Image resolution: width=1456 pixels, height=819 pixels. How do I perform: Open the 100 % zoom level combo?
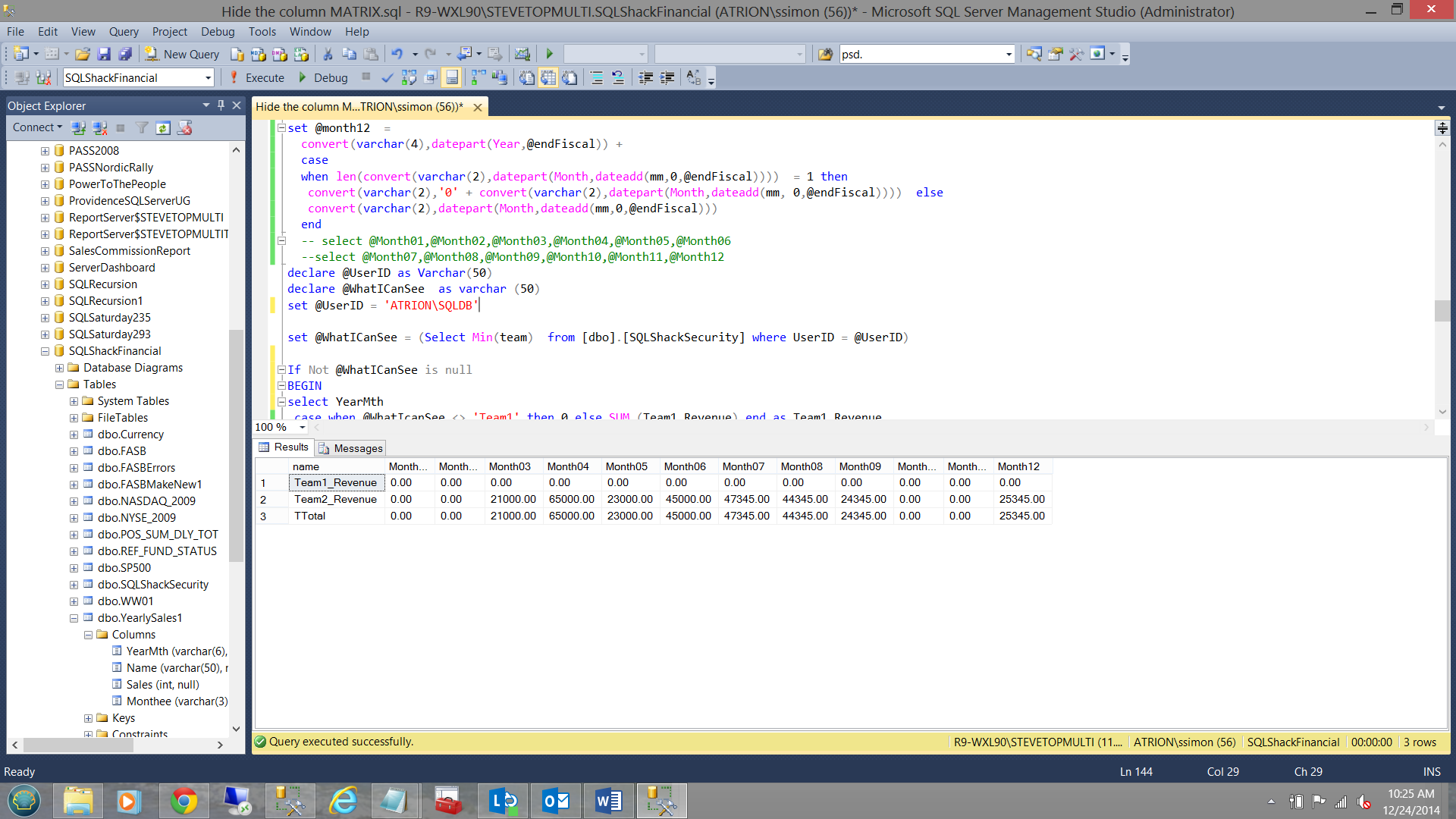pyautogui.click(x=303, y=427)
